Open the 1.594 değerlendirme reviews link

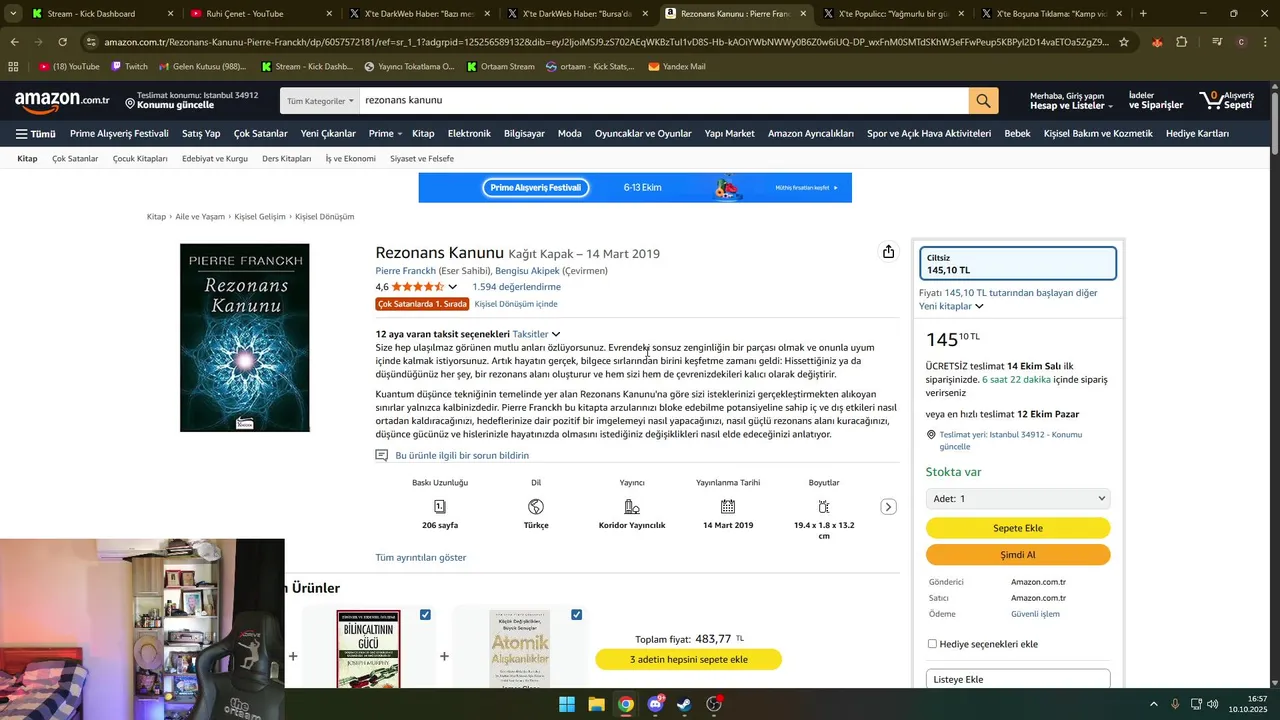tap(516, 287)
